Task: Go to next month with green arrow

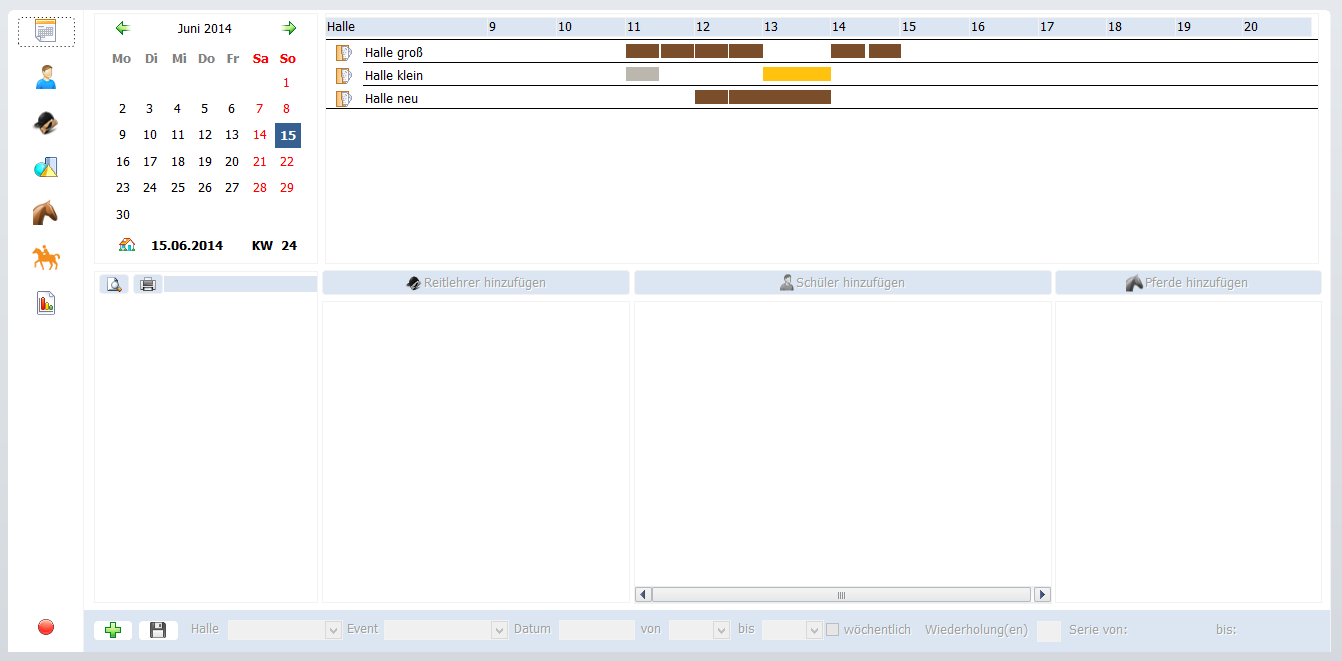Action: pos(289,28)
